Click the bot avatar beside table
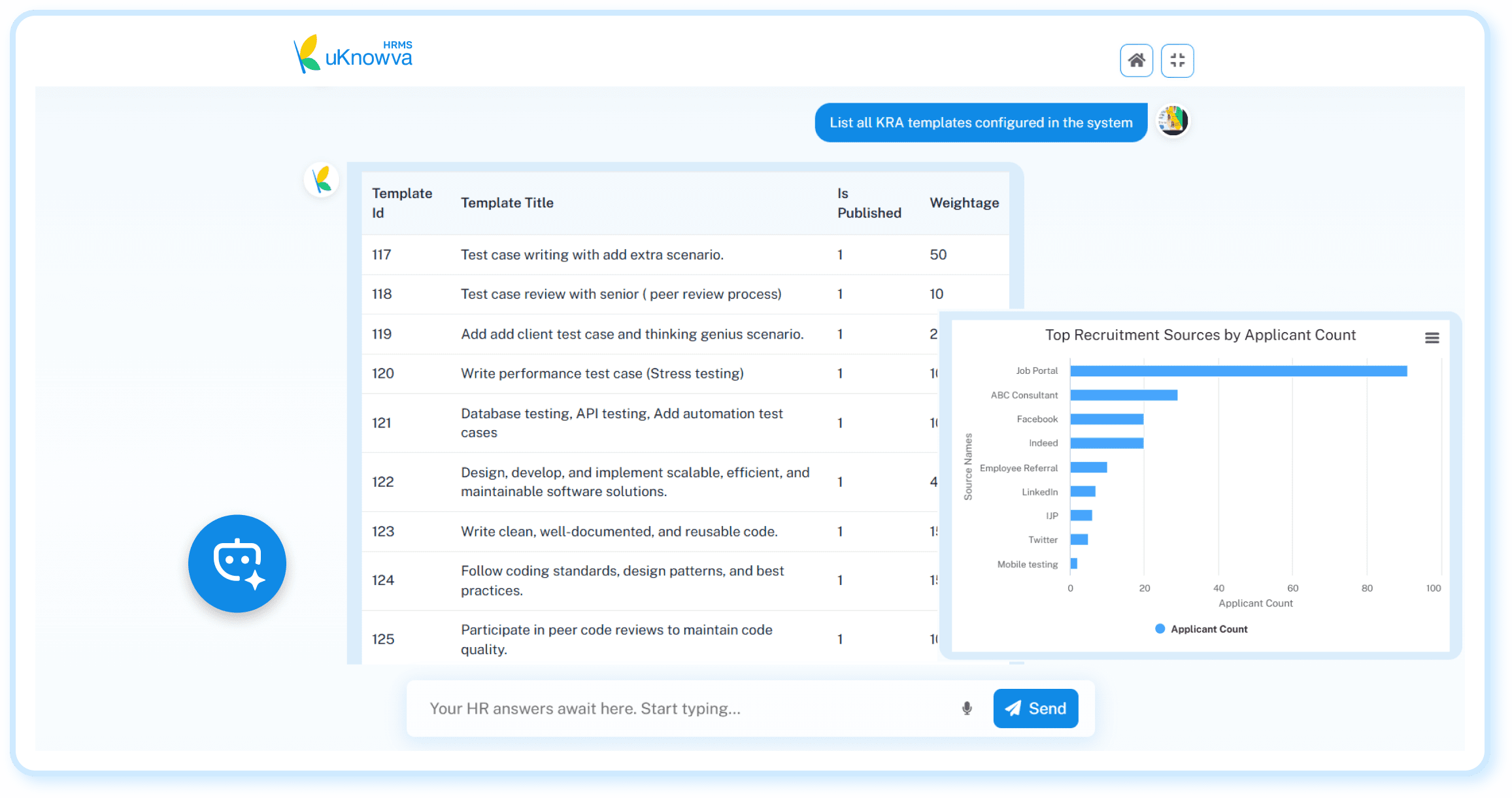This screenshot has height=798, width=1512. 322,180
